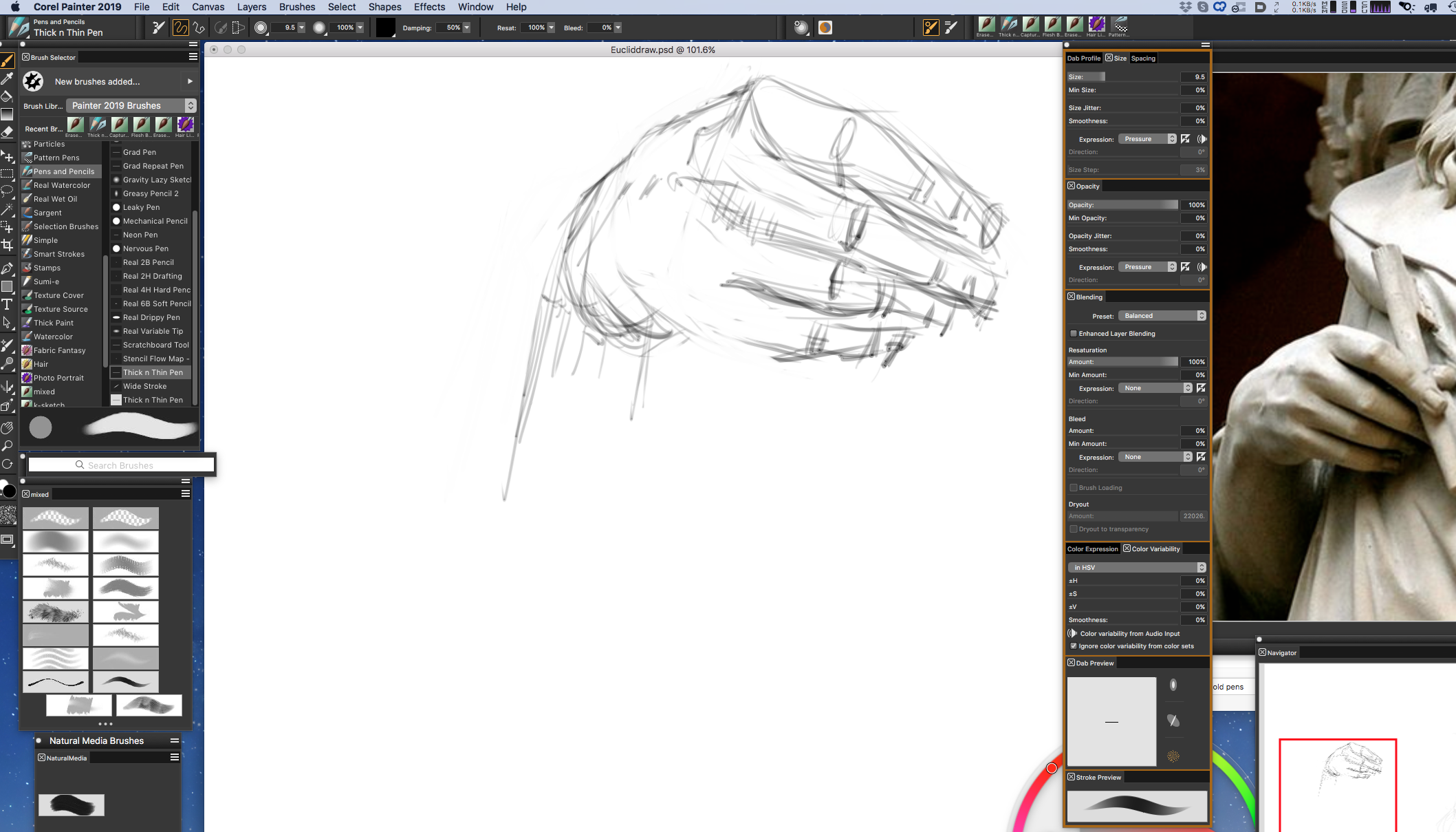Image resolution: width=1456 pixels, height=832 pixels.
Task: Select the Lasso tool
Action: point(8,191)
